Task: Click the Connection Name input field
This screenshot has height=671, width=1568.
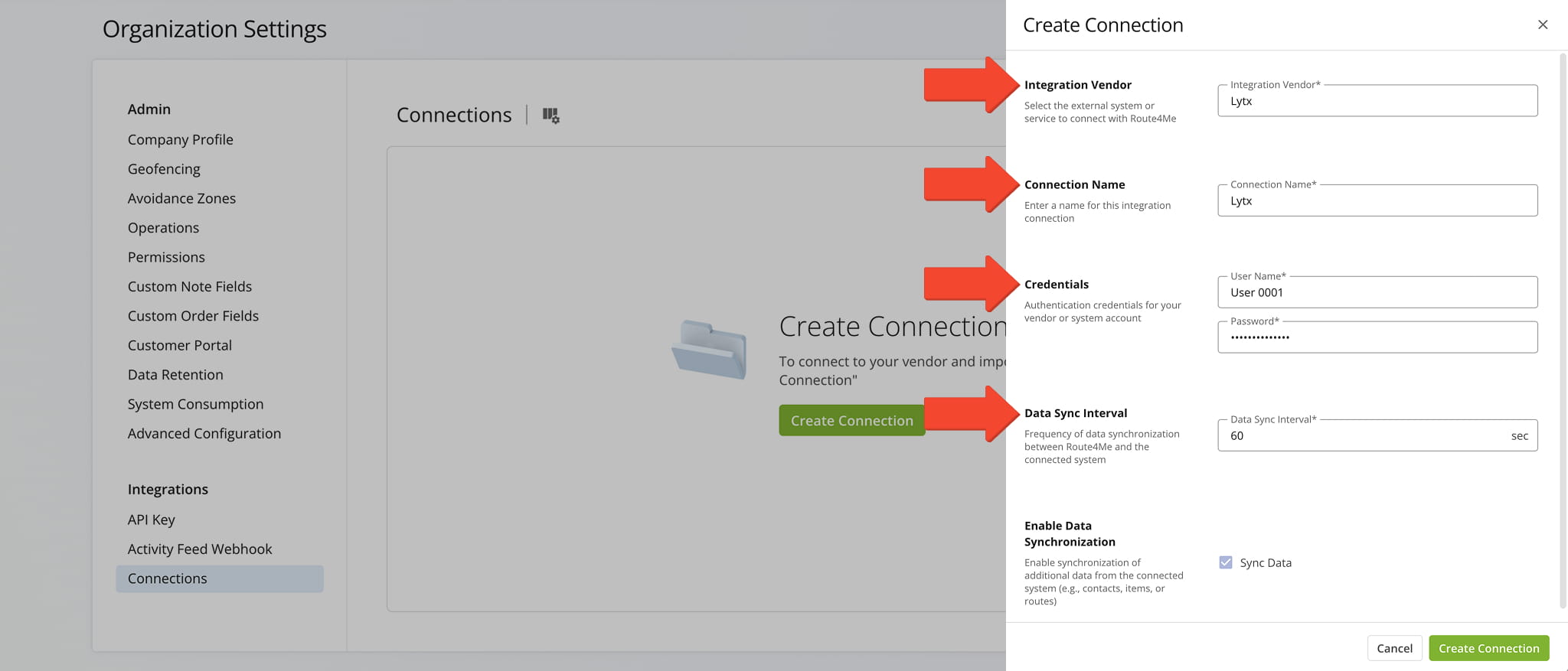Action: click(1377, 201)
